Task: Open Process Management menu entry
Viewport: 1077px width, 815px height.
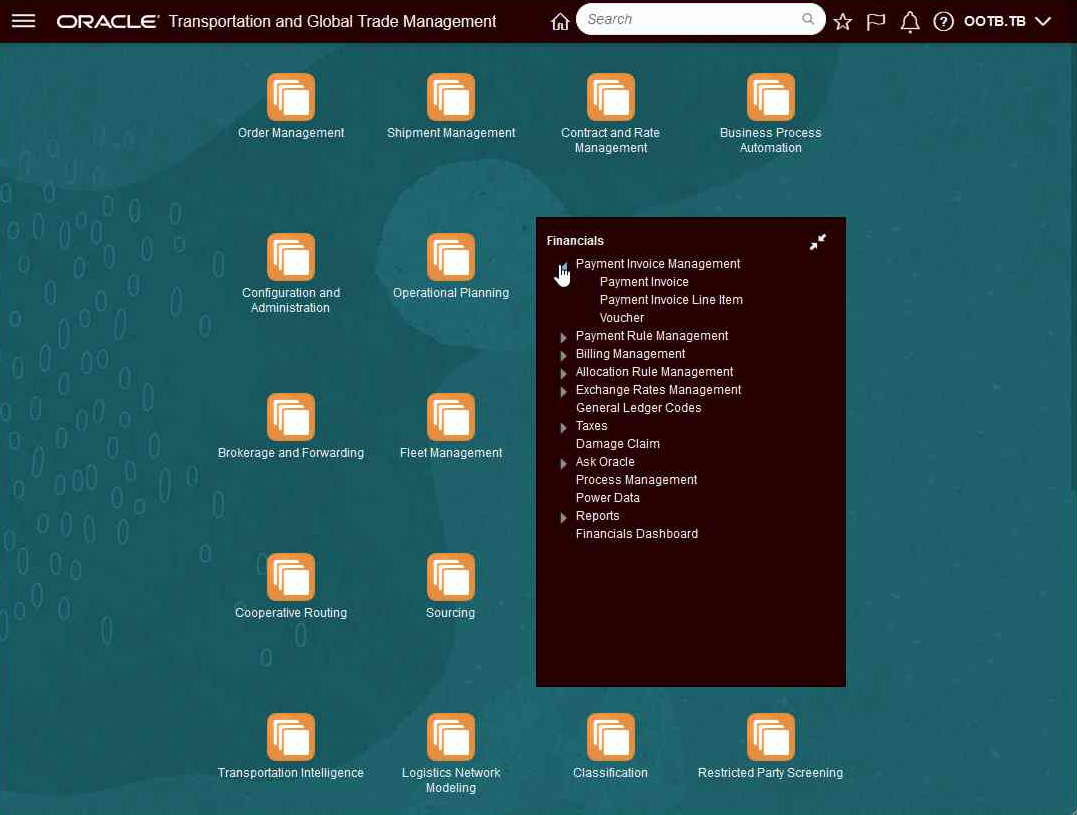Action: pos(636,479)
